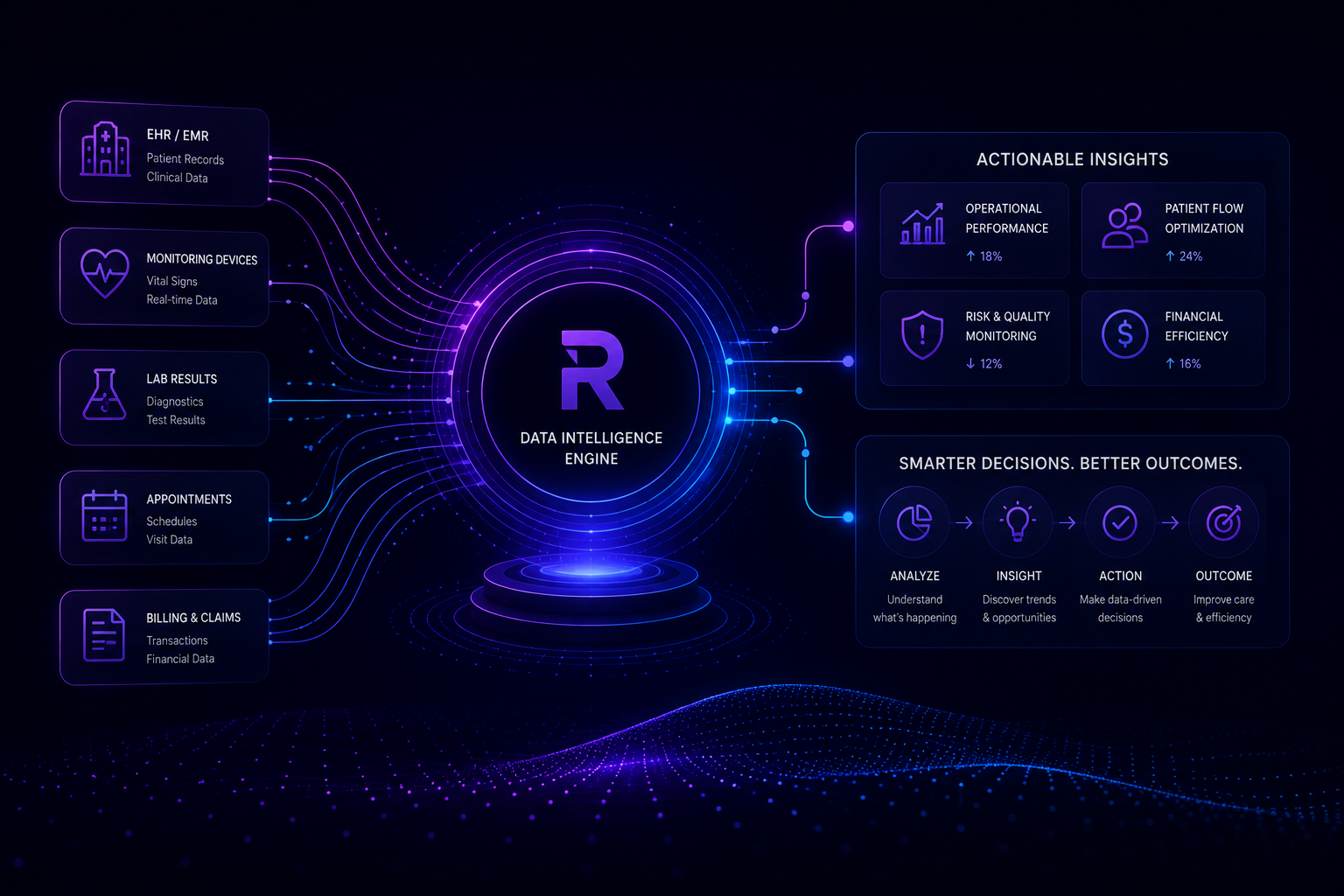Click the "RISK & QUALITY MONITORING" label
The width and height of the screenshot is (1344, 896).
[x=1008, y=326]
